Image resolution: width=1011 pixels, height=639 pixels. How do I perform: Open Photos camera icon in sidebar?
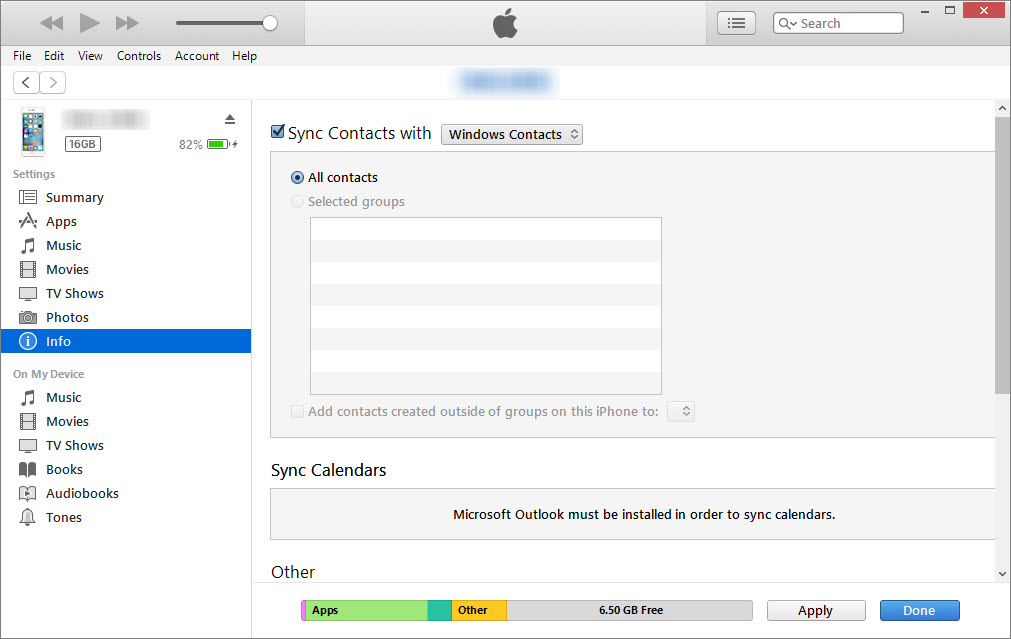point(28,317)
